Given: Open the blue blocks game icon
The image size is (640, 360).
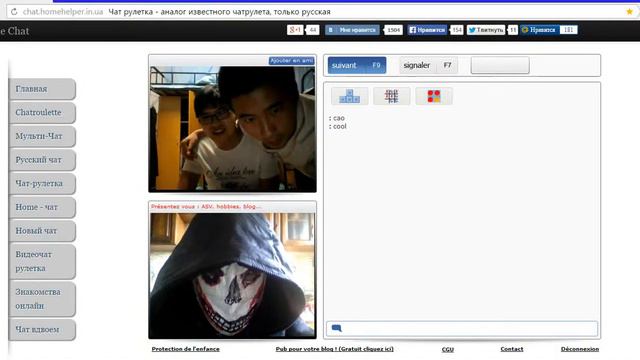Looking at the screenshot, I should [x=349, y=96].
